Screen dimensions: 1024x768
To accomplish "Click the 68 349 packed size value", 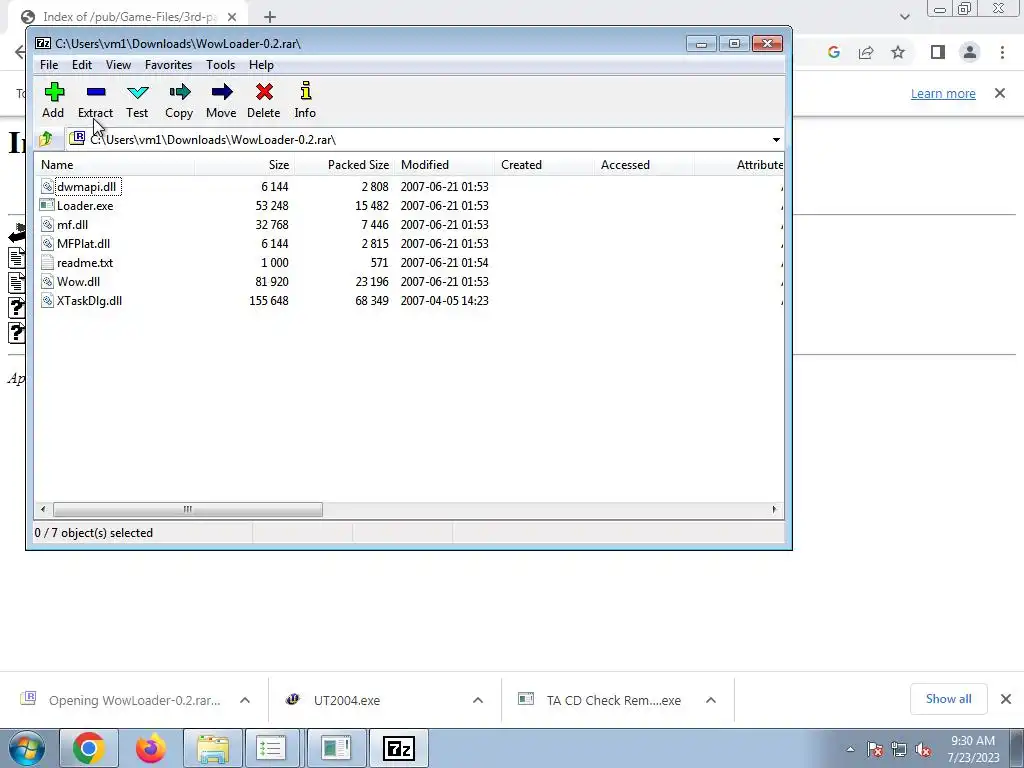I will coord(372,300).
